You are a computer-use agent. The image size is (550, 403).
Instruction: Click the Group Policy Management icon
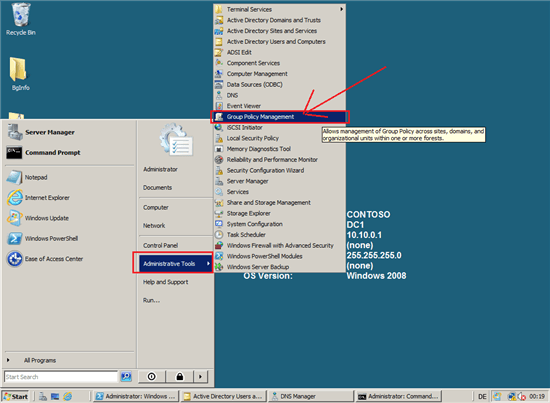(x=219, y=117)
